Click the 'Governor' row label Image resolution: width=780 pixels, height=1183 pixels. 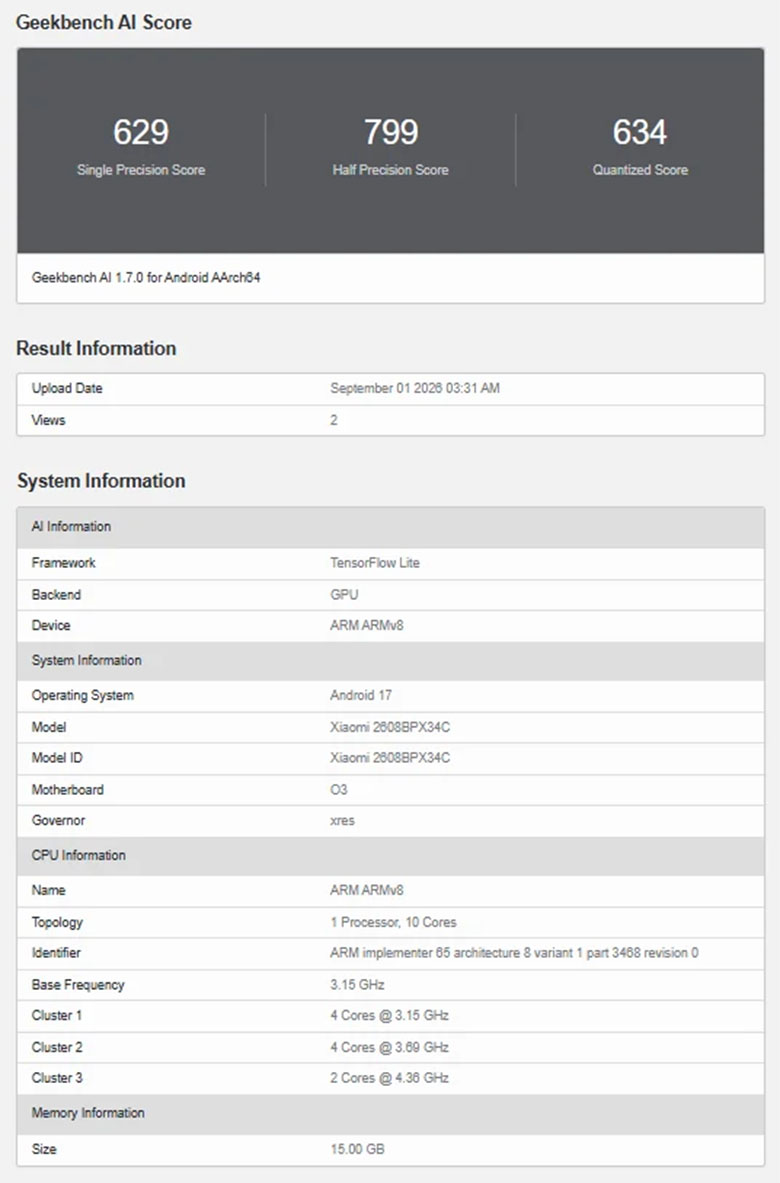pyautogui.click(x=58, y=820)
